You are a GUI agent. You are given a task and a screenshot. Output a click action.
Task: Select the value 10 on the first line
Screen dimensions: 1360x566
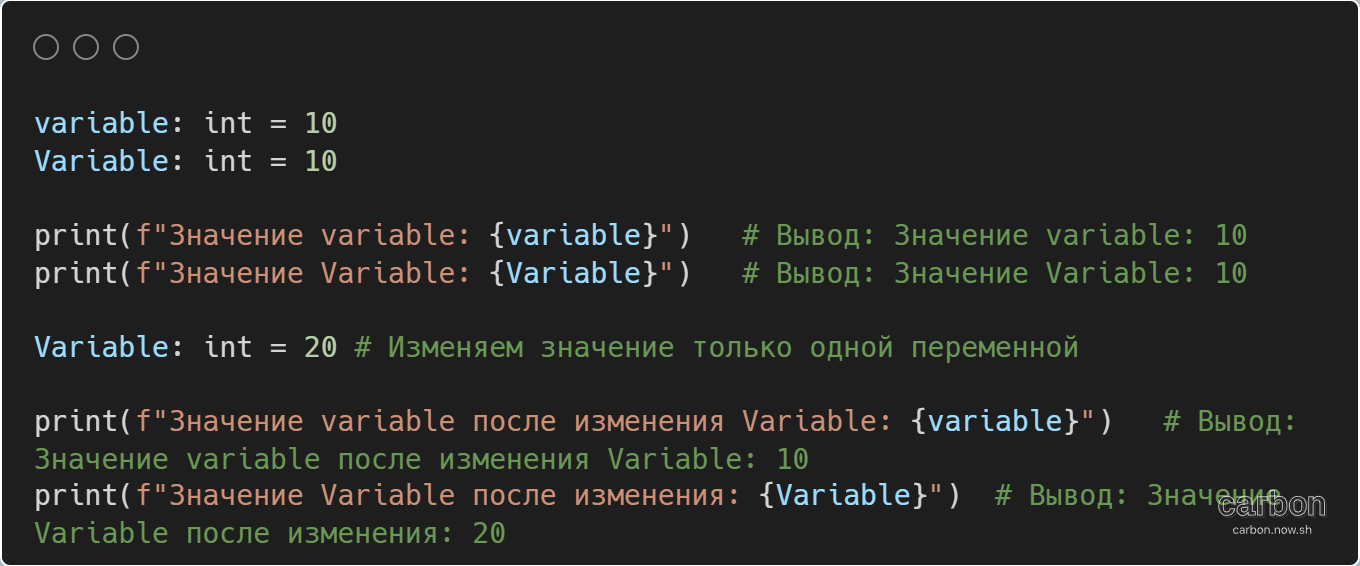(x=321, y=124)
